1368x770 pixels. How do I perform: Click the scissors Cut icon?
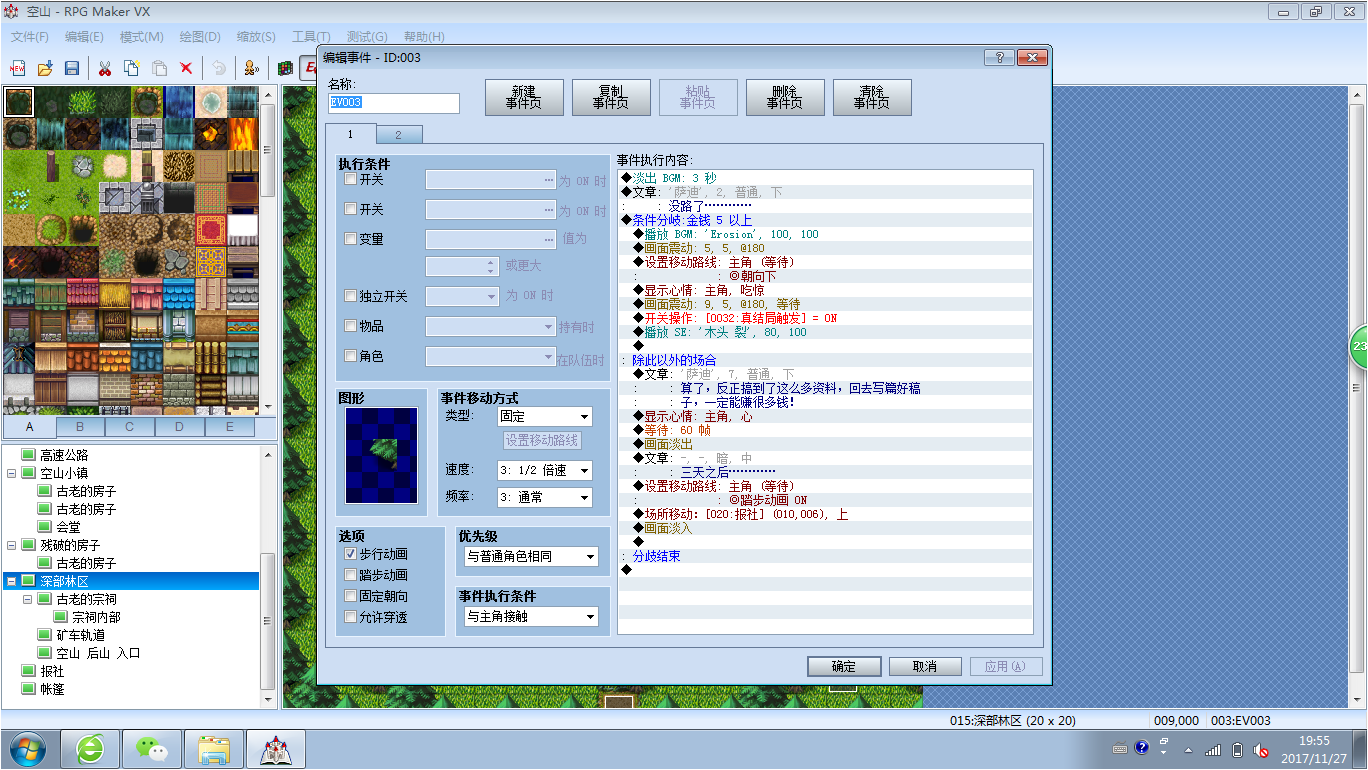click(x=104, y=68)
